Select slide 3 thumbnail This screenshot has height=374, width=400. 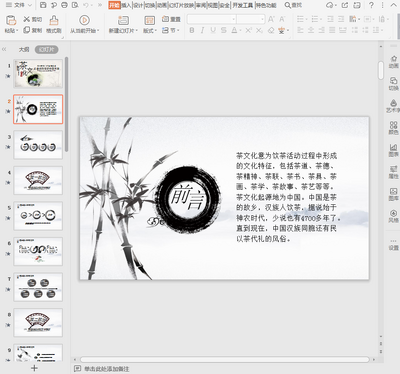point(38,145)
